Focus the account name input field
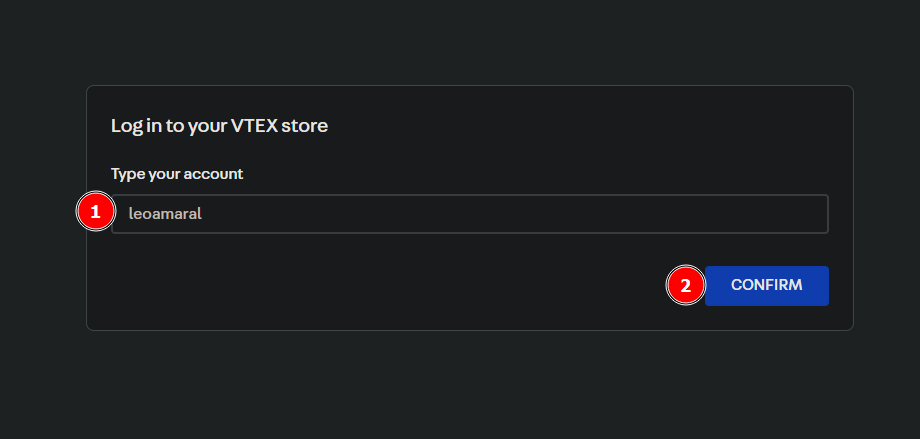 (x=470, y=214)
